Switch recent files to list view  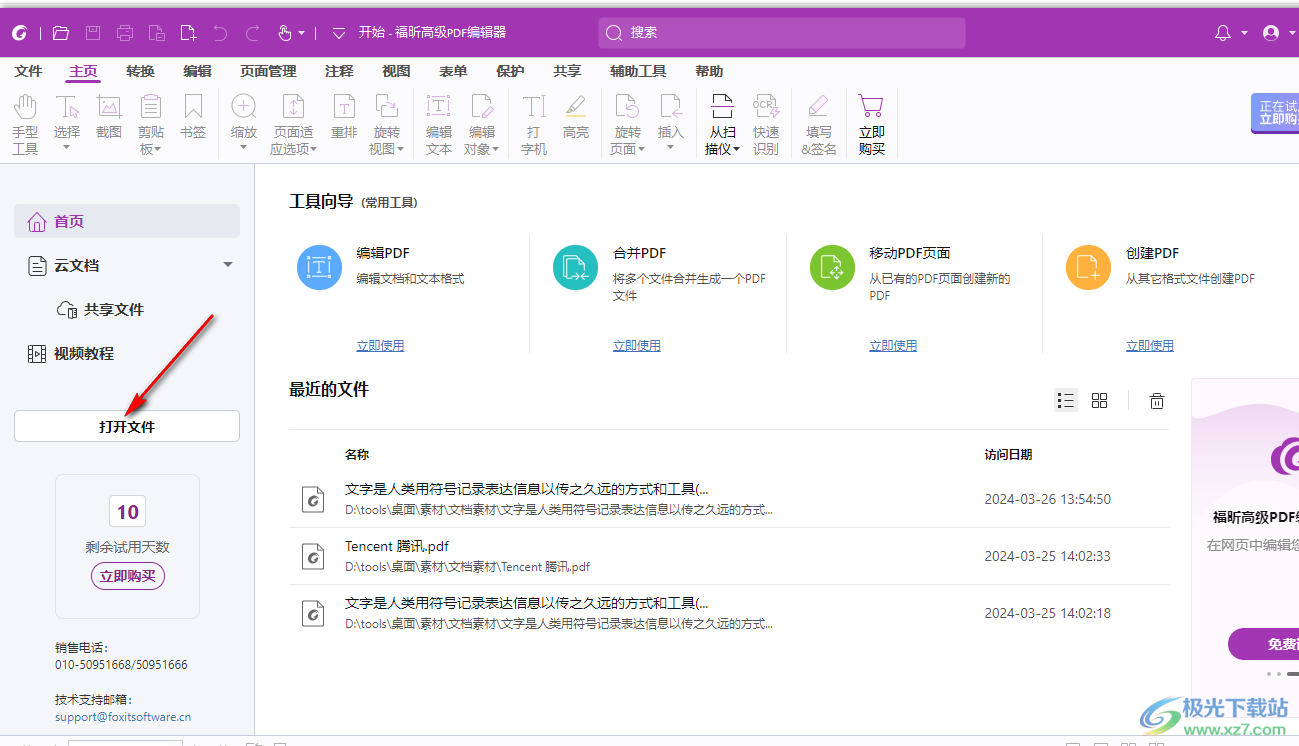tap(1066, 401)
